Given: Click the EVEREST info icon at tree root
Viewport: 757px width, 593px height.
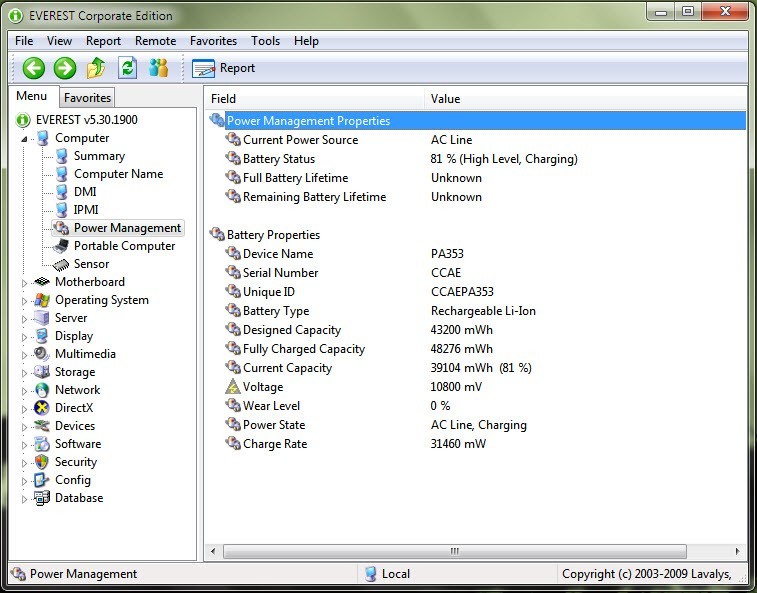Looking at the screenshot, I should [x=23, y=120].
